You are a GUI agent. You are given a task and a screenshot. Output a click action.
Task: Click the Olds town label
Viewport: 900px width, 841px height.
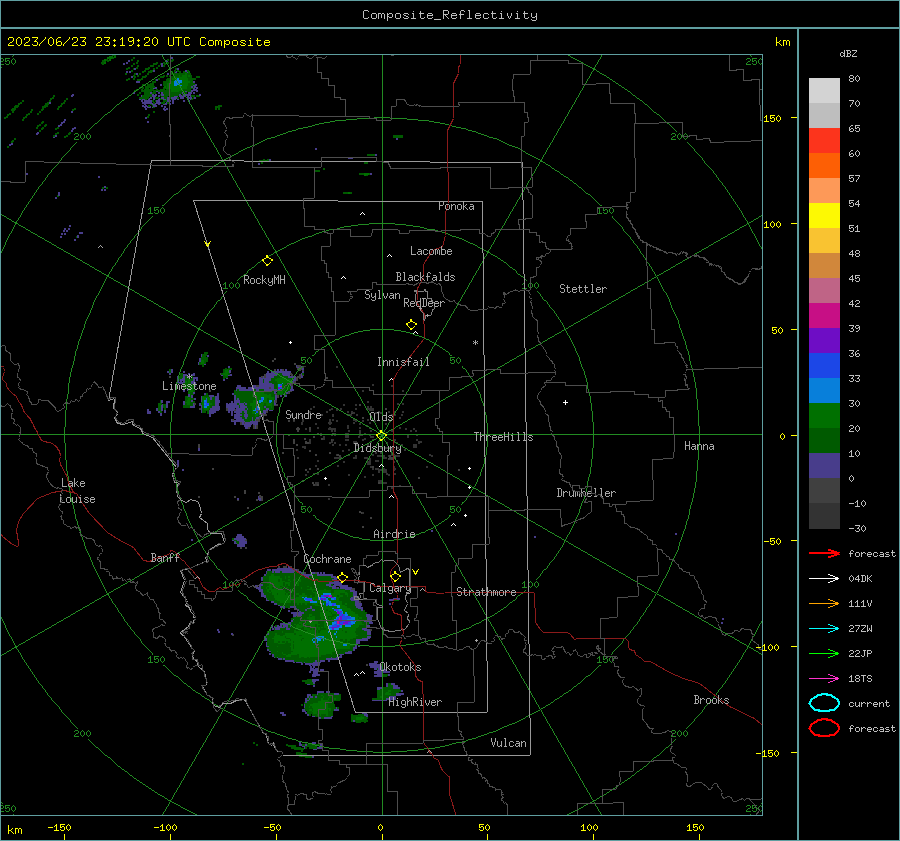tap(381, 417)
